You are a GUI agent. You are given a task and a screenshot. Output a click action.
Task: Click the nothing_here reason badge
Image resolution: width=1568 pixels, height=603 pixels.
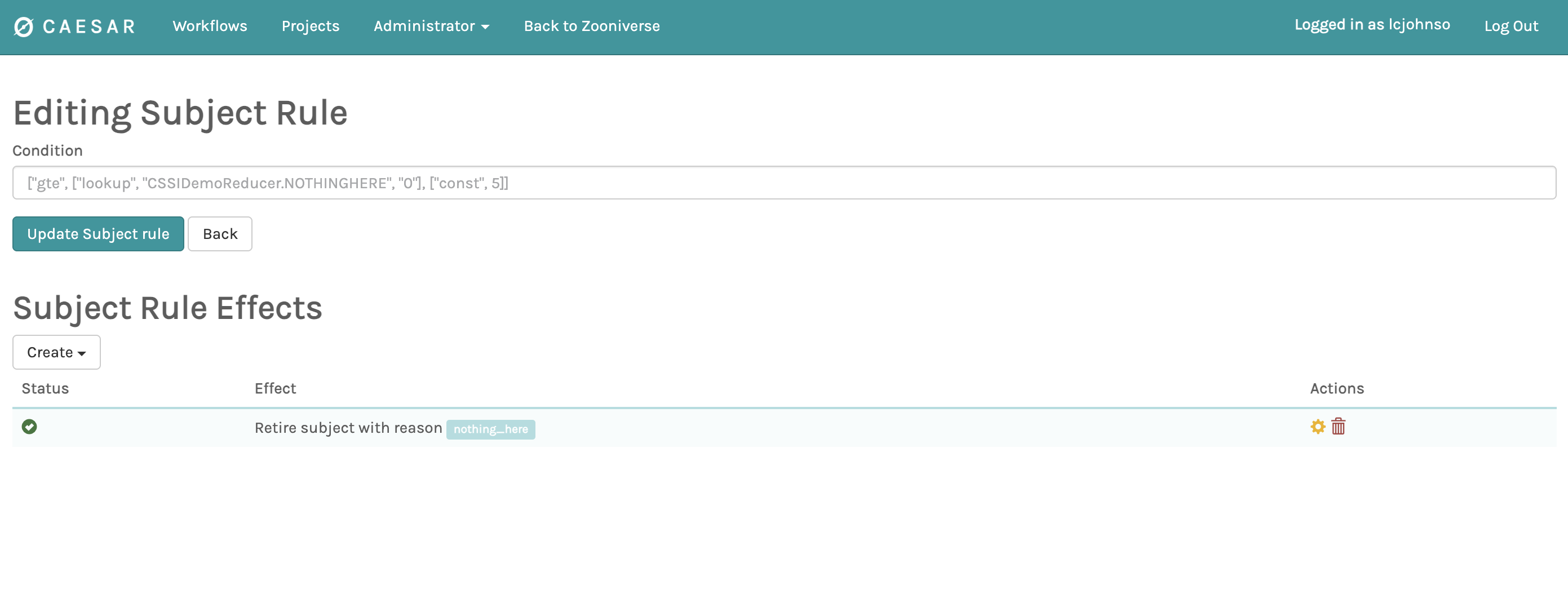(x=490, y=429)
